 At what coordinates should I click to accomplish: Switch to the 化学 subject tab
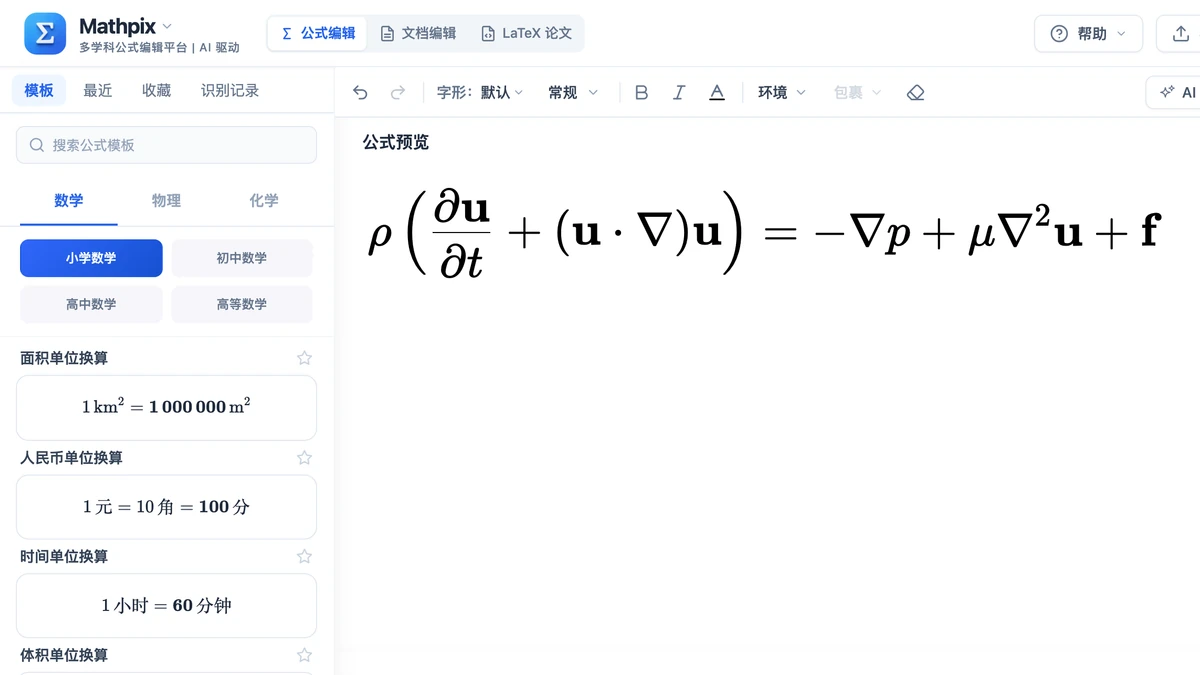[x=264, y=201]
